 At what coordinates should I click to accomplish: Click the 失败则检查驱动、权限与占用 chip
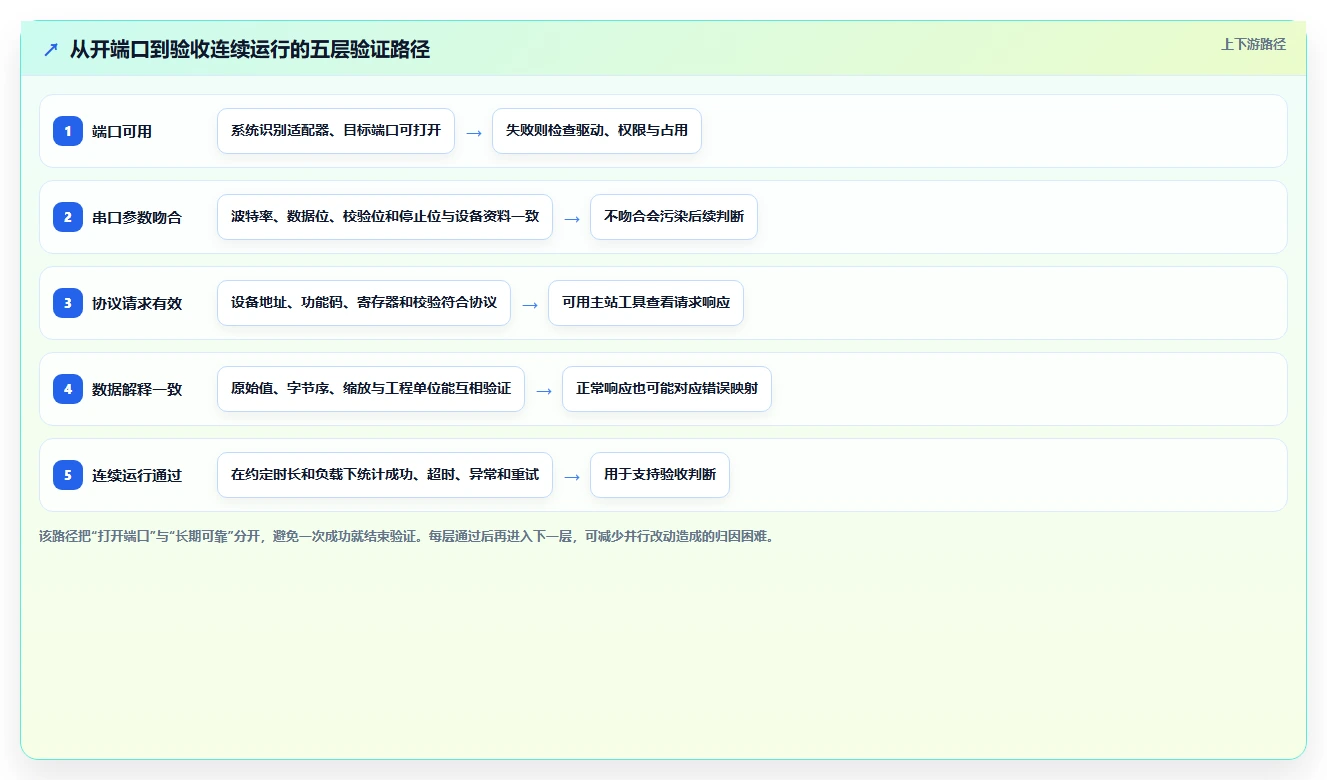[597, 131]
